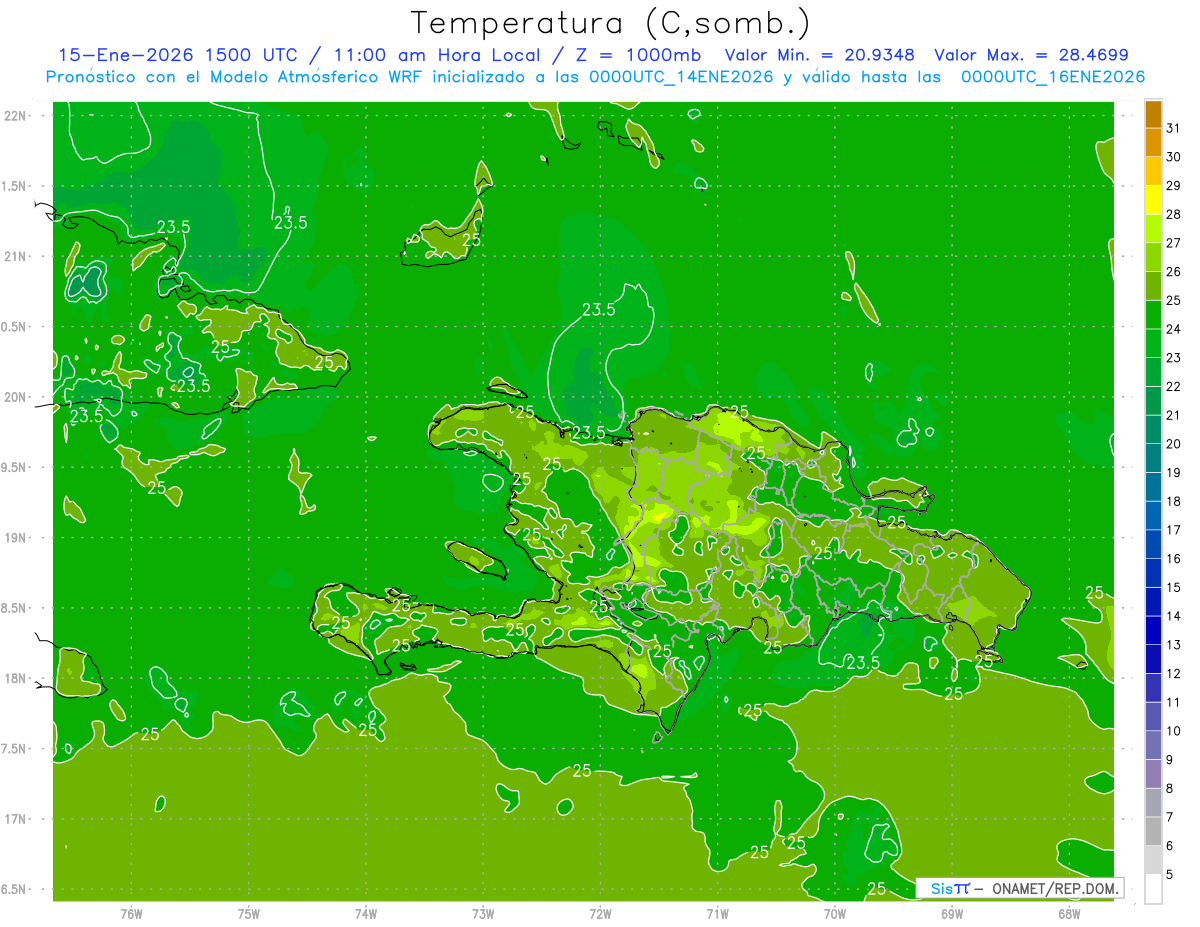Click legend value "16"
The image size is (1200, 927).
click(1174, 559)
